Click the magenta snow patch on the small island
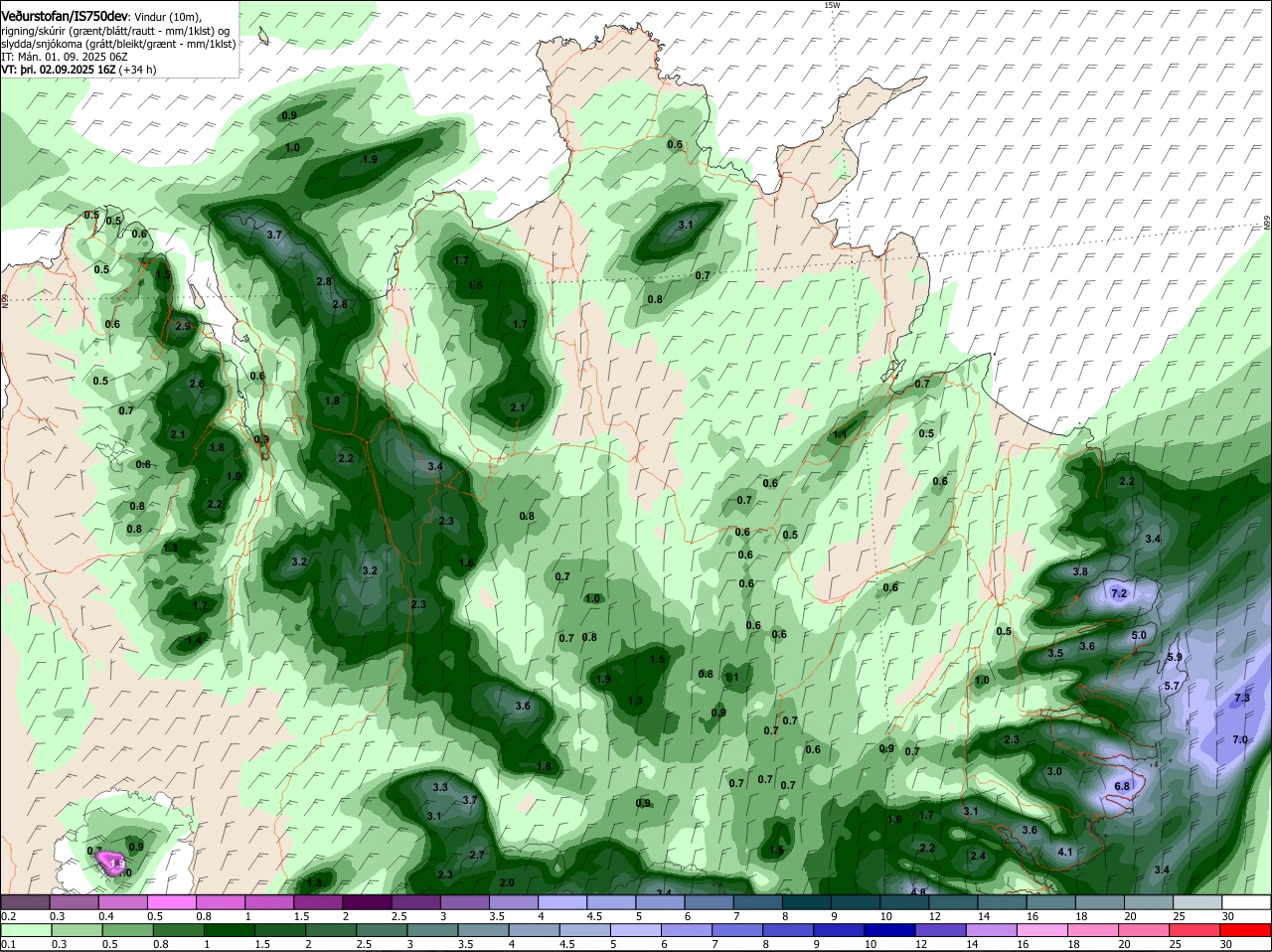Screen dimensions: 1272x952 111,865
